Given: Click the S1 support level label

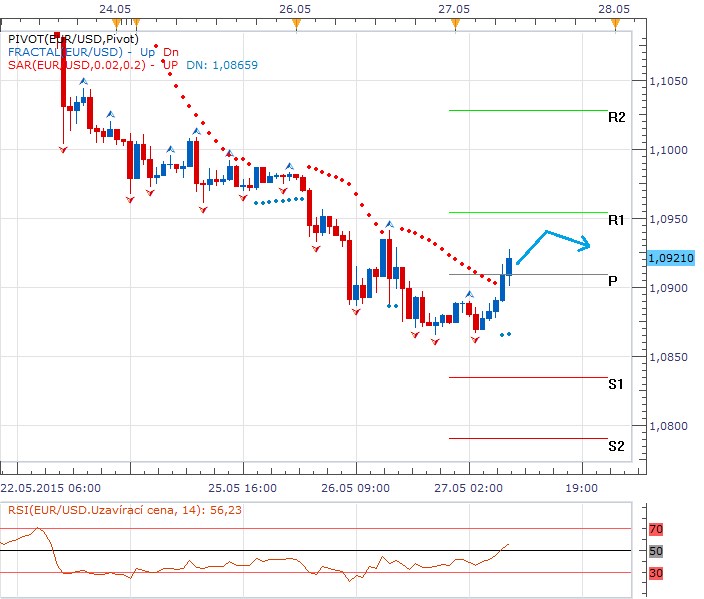Looking at the screenshot, I should point(616,384).
